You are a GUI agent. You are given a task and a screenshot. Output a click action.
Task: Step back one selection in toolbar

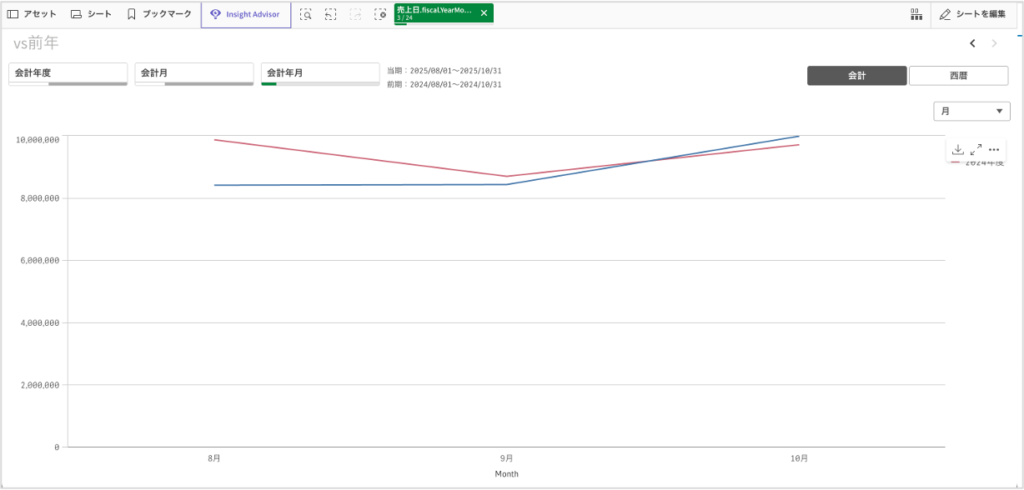click(331, 14)
